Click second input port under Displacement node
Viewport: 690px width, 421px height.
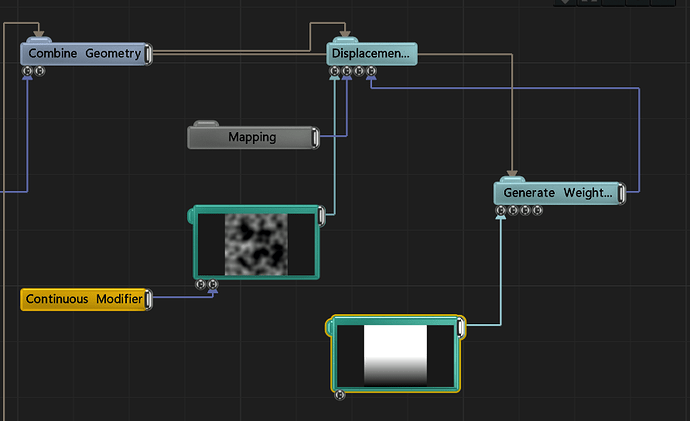pyautogui.click(x=347, y=71)
